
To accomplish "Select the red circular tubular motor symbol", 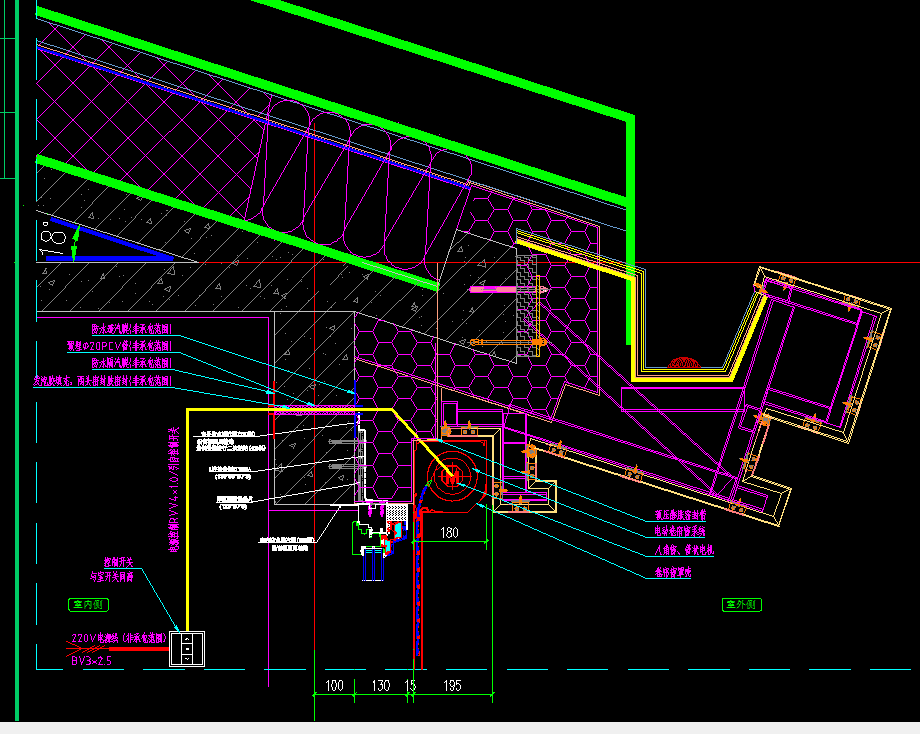I will (x=451, y=476).
